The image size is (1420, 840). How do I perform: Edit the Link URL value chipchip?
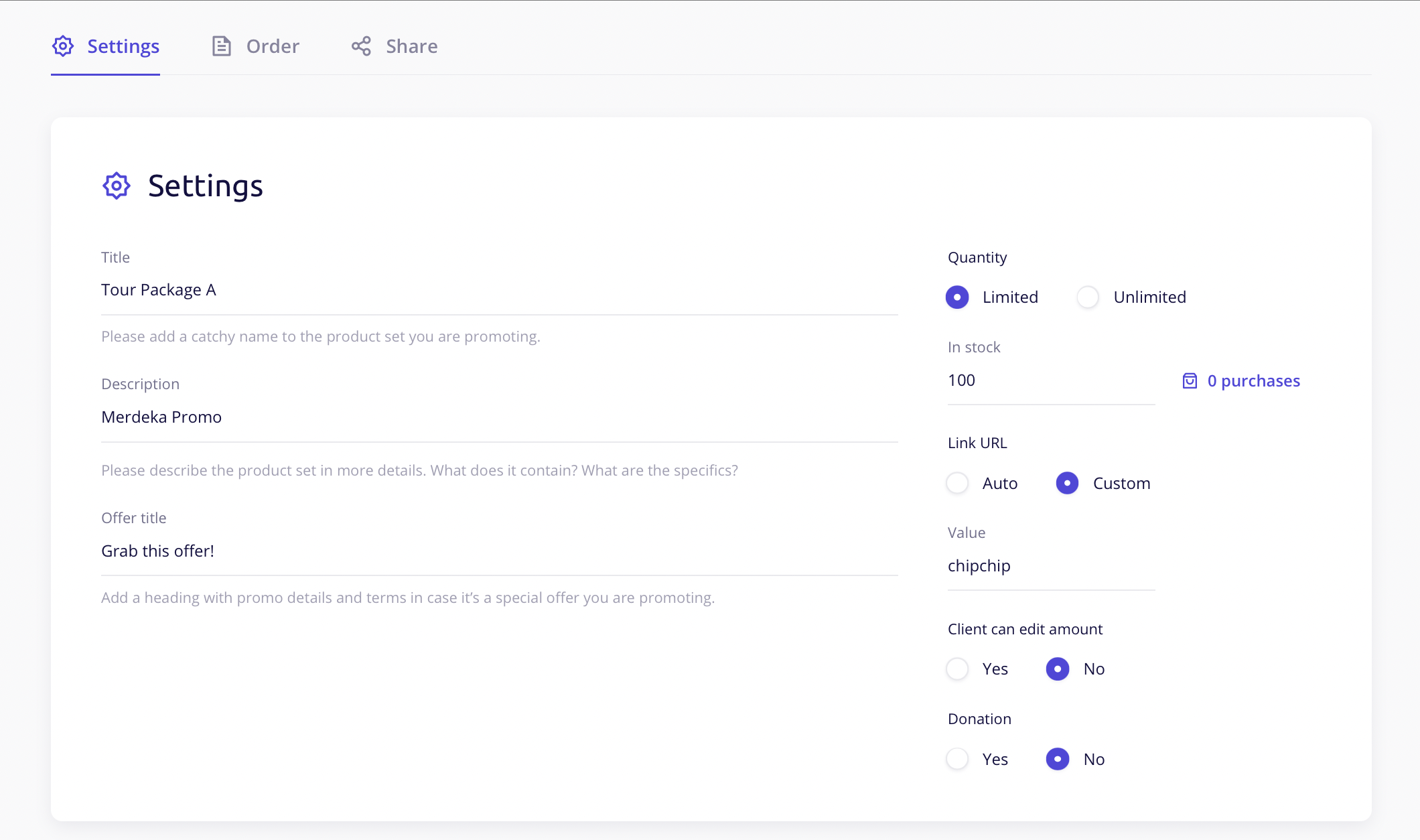(1052, 566)
